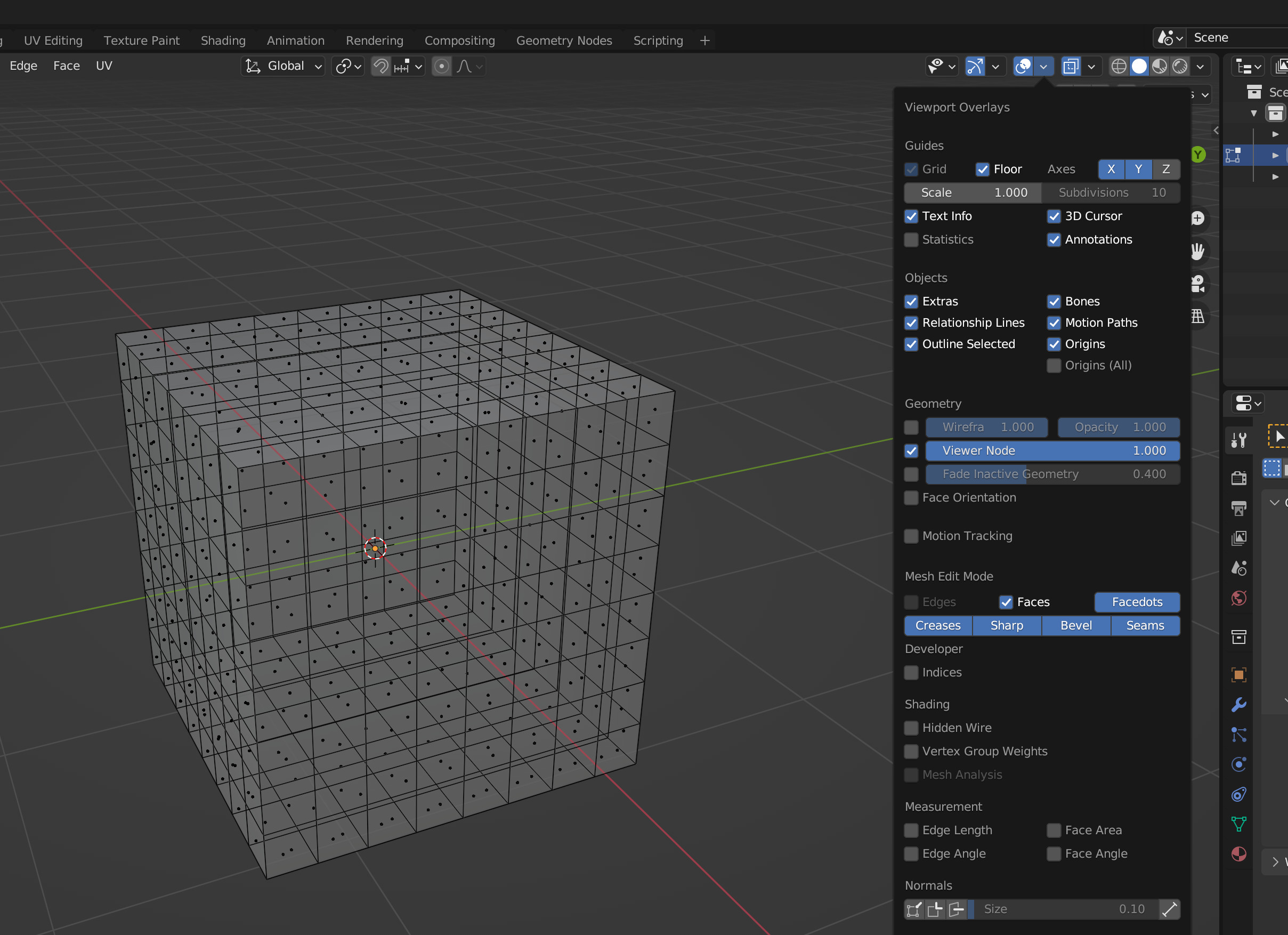Image resolution: width=1288 pixels, height=935 pixels.
Task: Expand the shading options dropdown arrow
Action: point(1200,67)
